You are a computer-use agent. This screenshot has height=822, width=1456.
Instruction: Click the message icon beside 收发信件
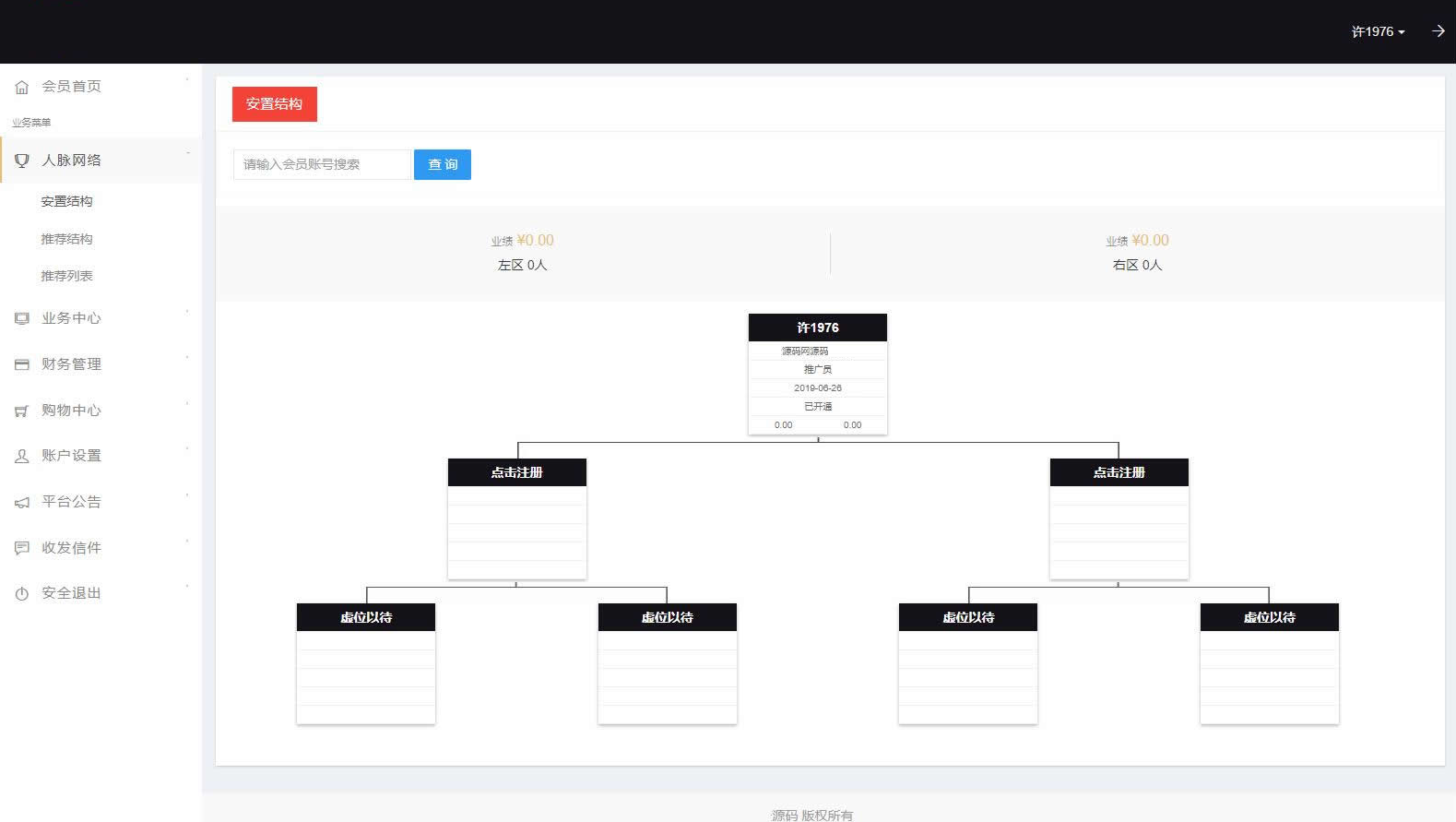(22, 548)
